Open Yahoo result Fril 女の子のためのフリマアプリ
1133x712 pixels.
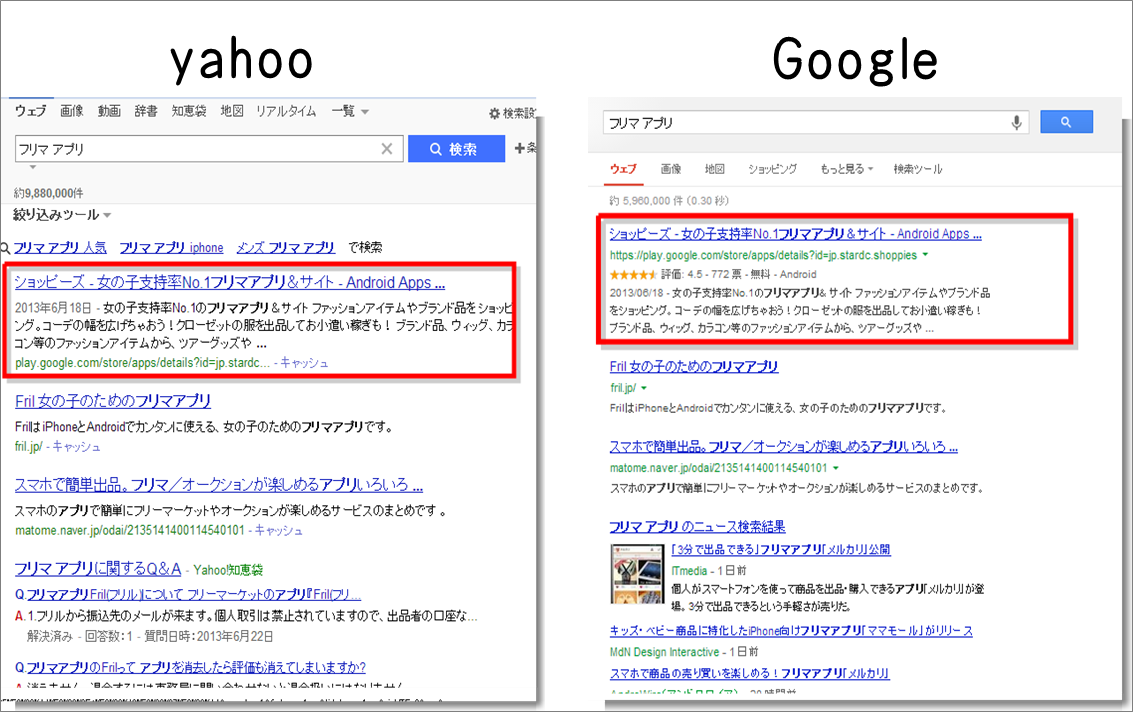tap(113, 401)
